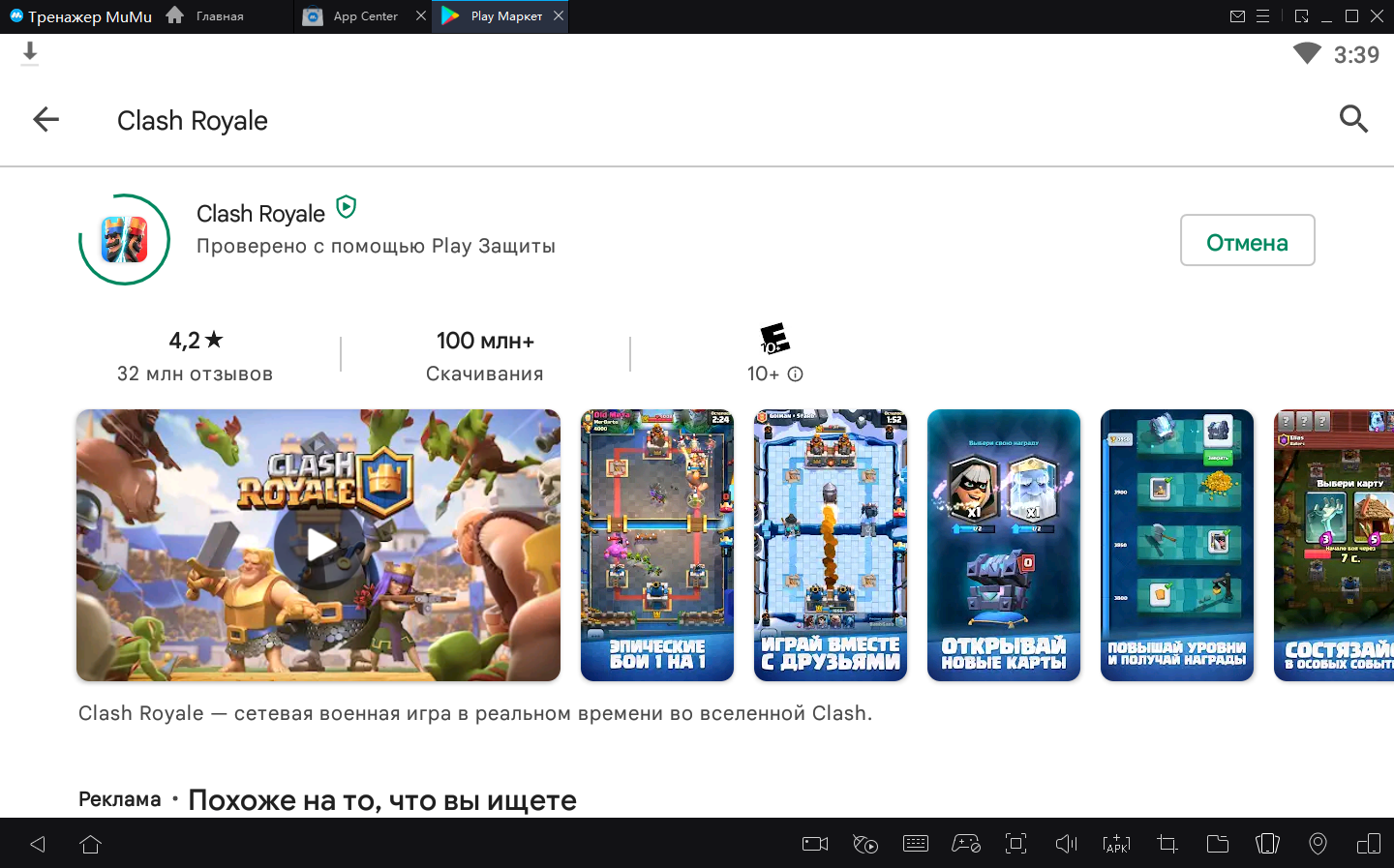Viewport: 1394px width, 868px height.
Task: Open search with the magnifier icon
Action: [1352, 119]
